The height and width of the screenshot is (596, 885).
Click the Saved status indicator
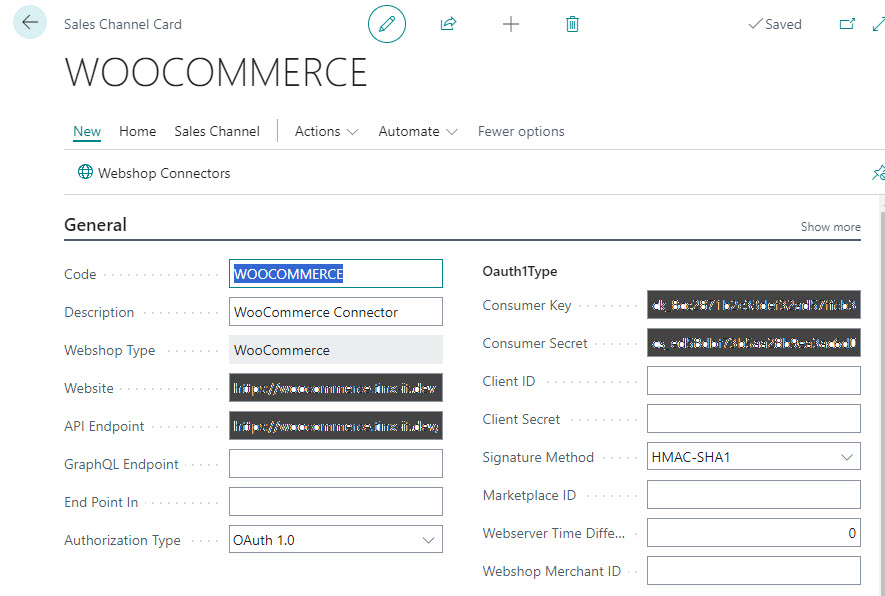pos(775,24)
